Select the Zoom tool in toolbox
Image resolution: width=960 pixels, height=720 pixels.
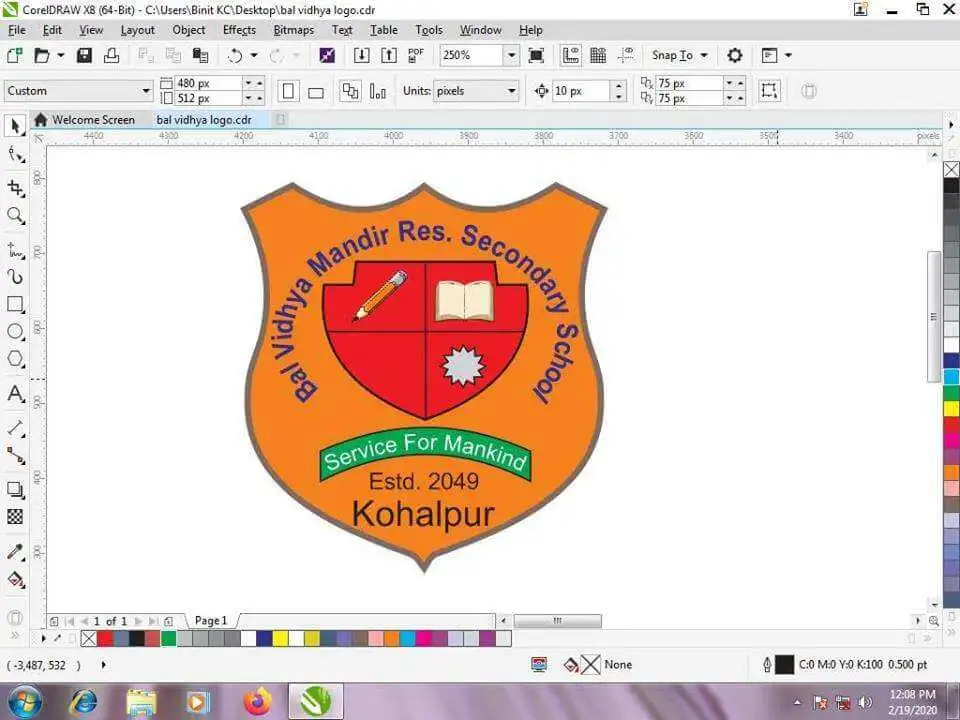click(15, 216)
